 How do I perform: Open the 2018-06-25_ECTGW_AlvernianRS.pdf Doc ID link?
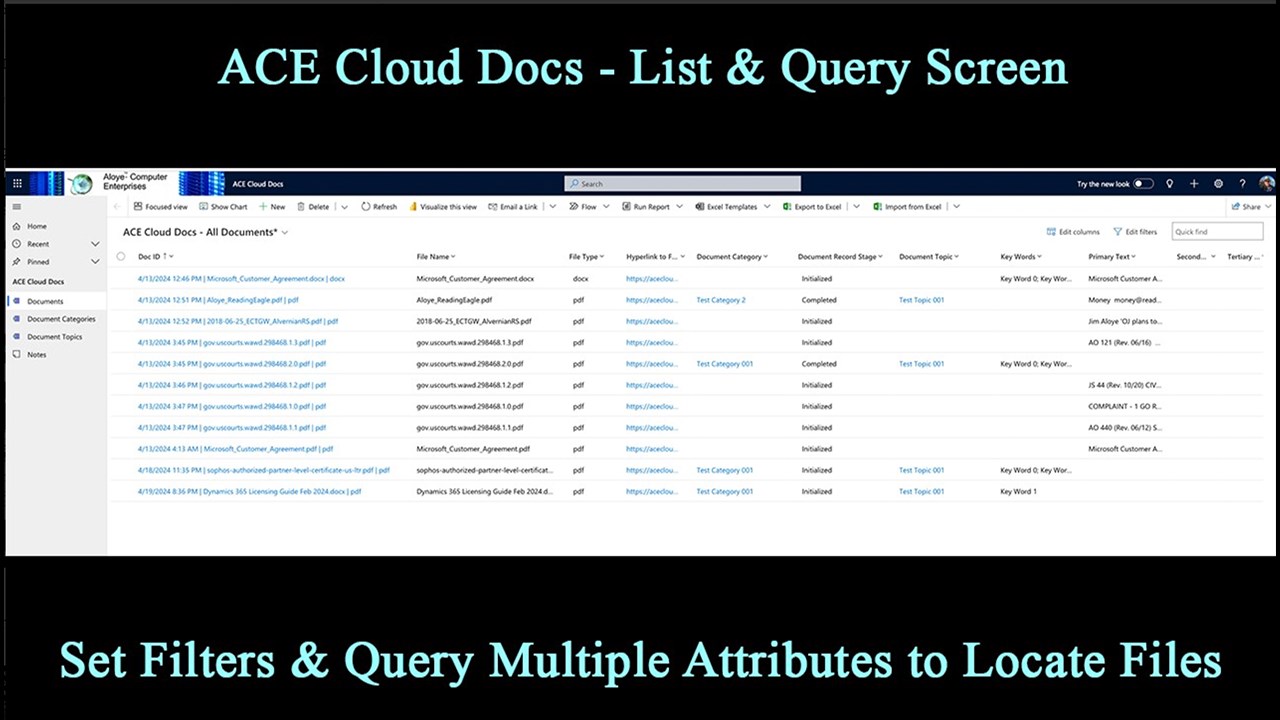[238, 321]
